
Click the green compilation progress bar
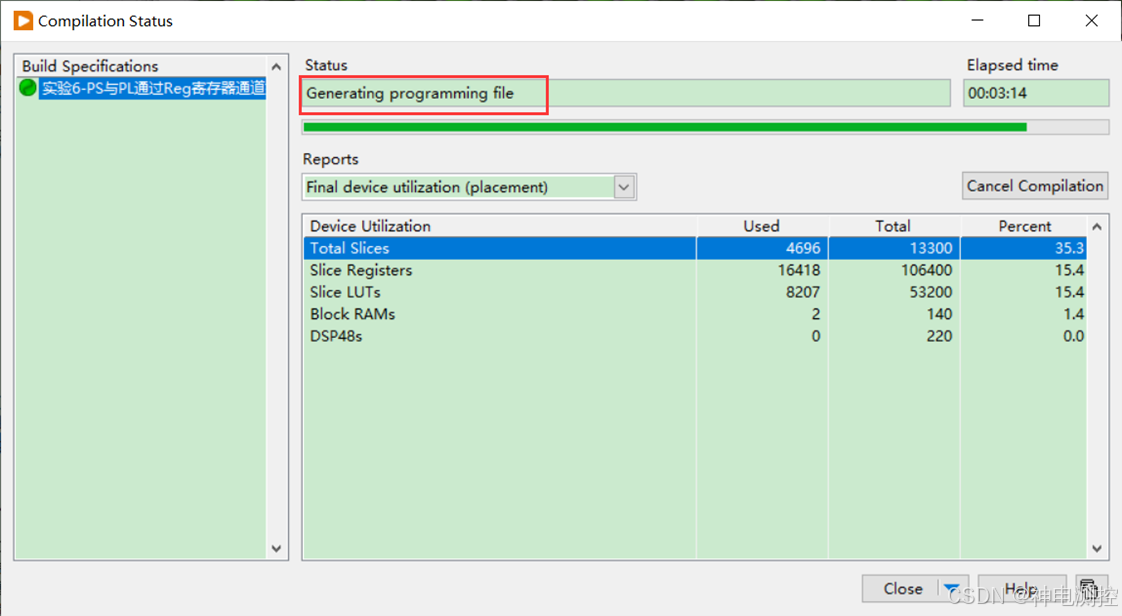(x=705, y=127)
